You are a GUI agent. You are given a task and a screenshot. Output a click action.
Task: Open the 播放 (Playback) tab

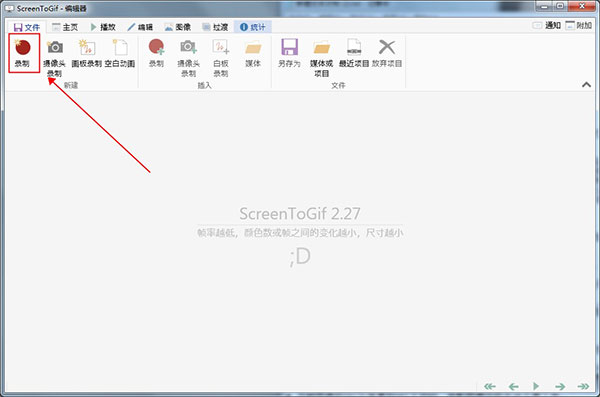103,27
